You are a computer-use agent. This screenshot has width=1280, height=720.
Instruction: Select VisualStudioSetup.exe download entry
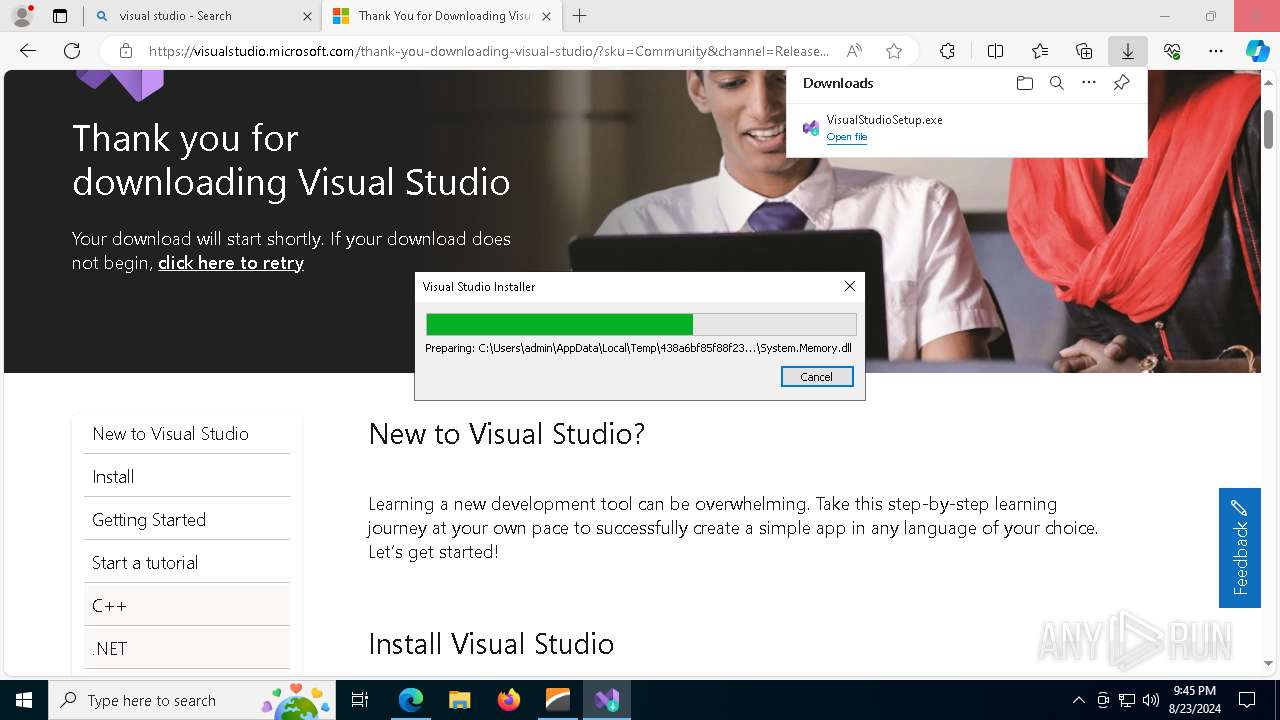(x=966, y=128)
